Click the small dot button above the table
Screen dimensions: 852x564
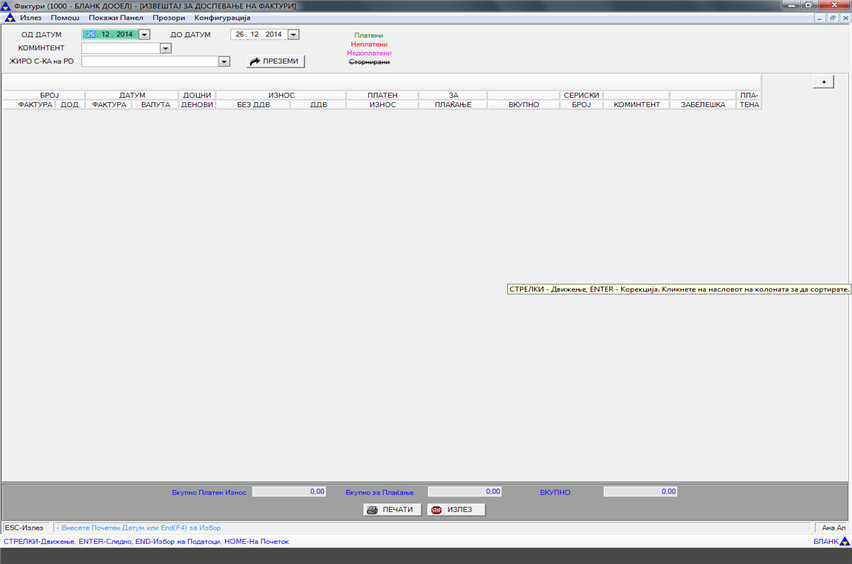pyautogui.click(x=823, y=82)
